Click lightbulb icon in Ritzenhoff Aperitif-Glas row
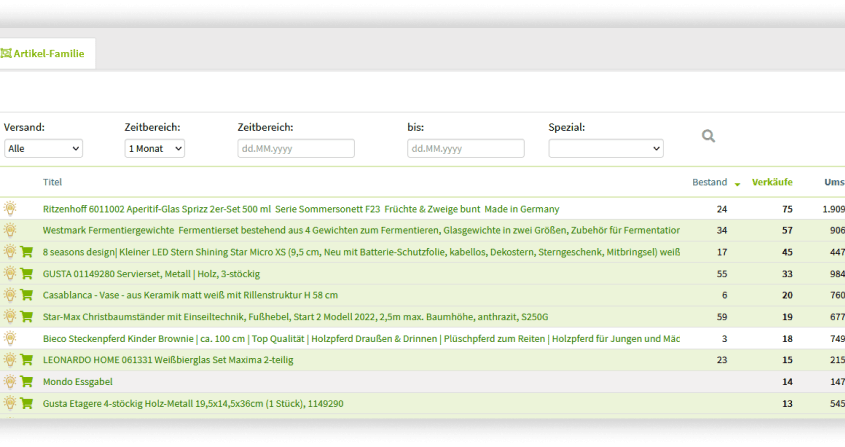The width and height of the screenshot is (845, 447). [x=10, y=208]
